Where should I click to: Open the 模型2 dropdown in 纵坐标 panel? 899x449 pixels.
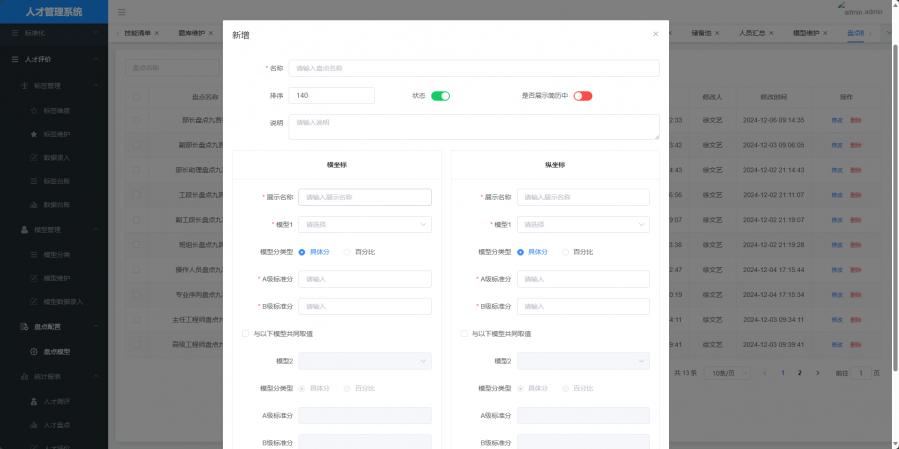coord(583,361)
